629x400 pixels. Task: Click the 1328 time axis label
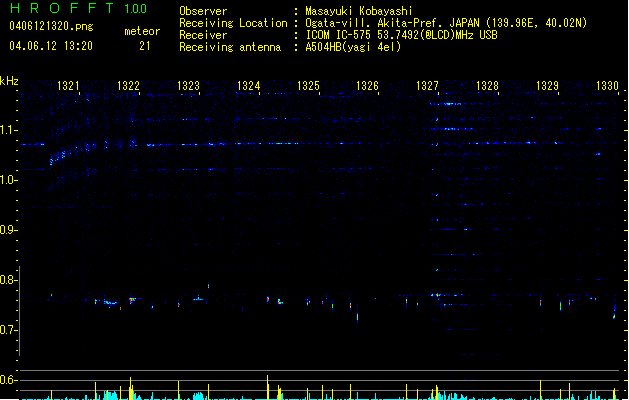point(487,86)
